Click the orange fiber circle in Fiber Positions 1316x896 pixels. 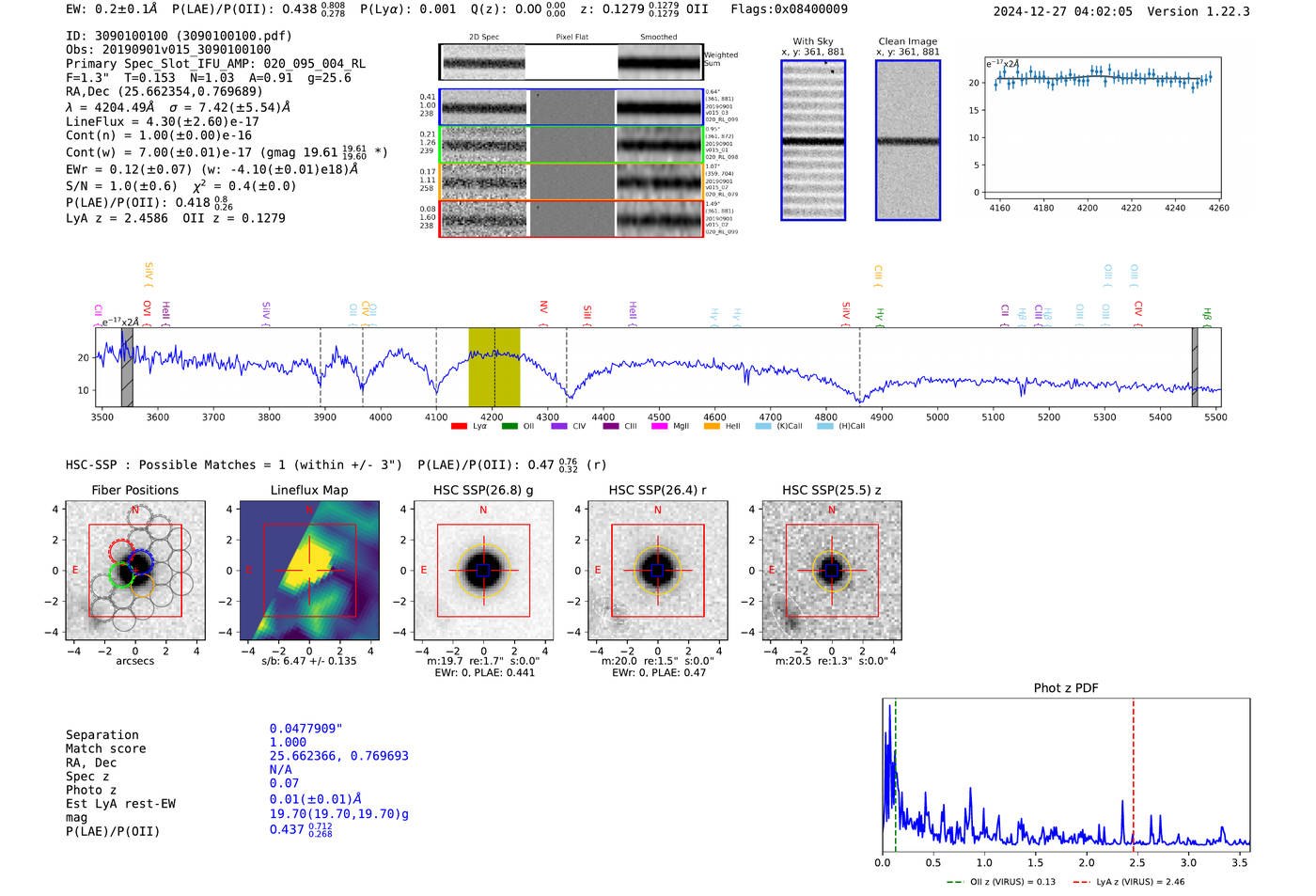tap(141, 585)
